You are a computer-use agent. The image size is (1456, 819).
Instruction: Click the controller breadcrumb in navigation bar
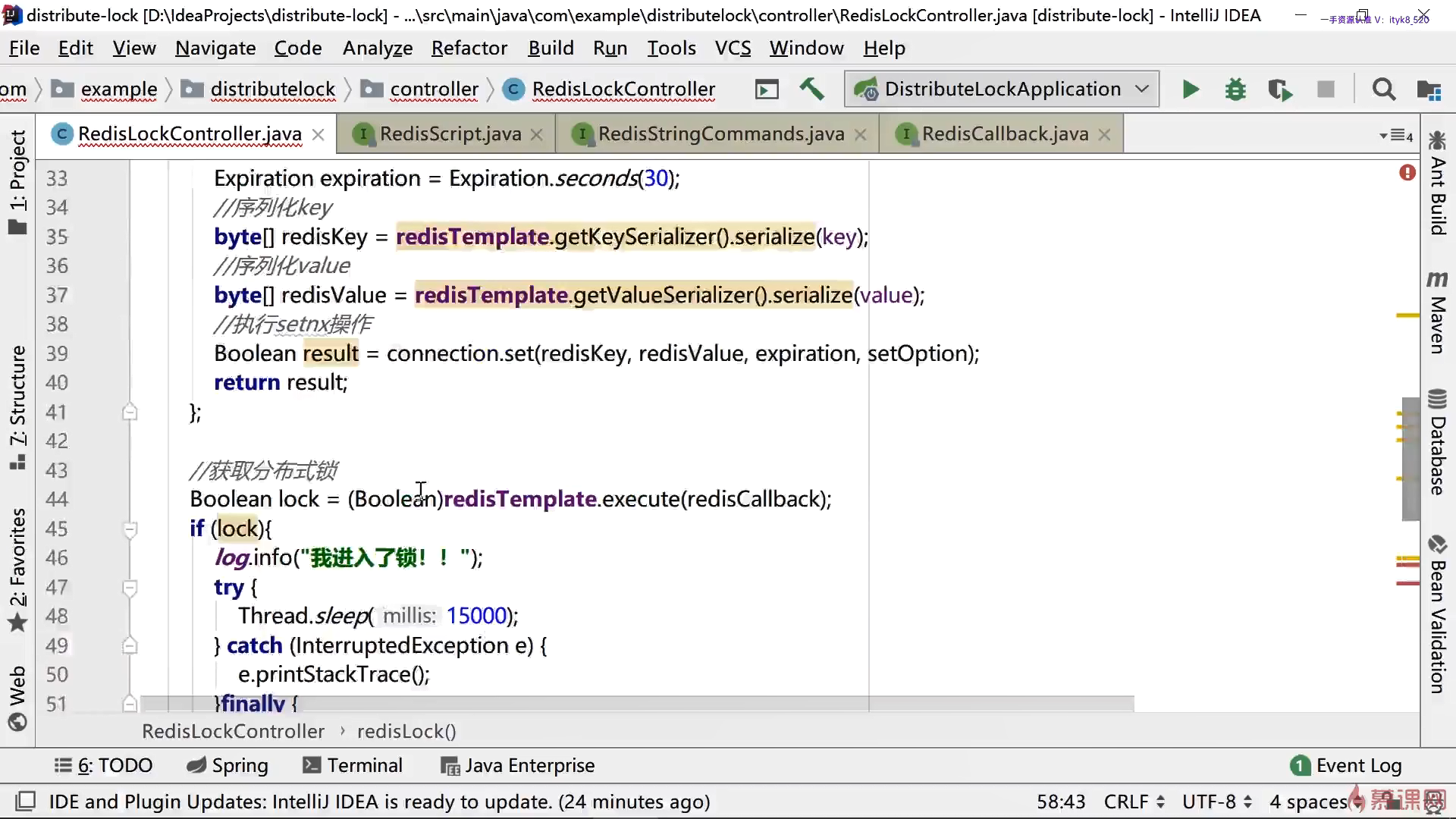pos(434,89)
